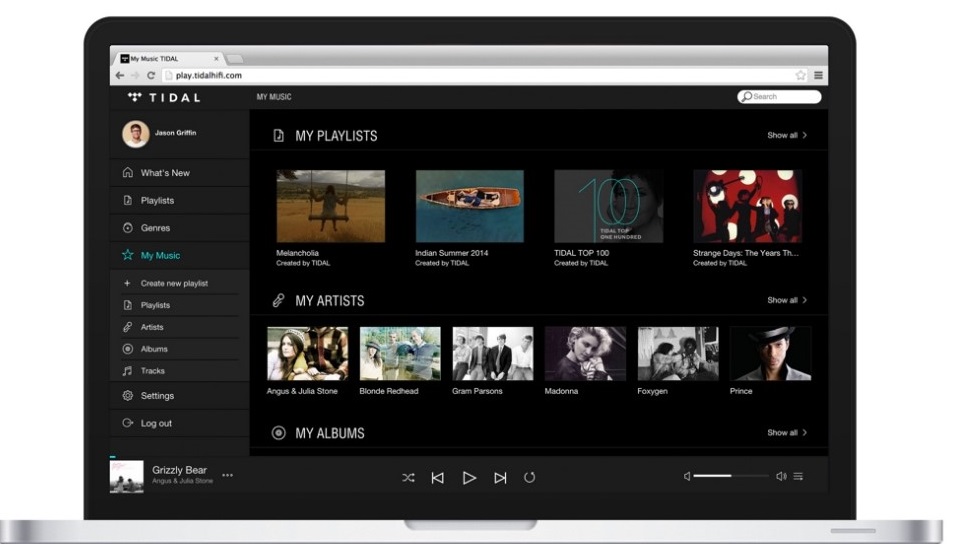This screenshot has height=544, width=953.
Task: Open Foxygen artist photo
Action: pyautogui.click(x=678, y=354)
